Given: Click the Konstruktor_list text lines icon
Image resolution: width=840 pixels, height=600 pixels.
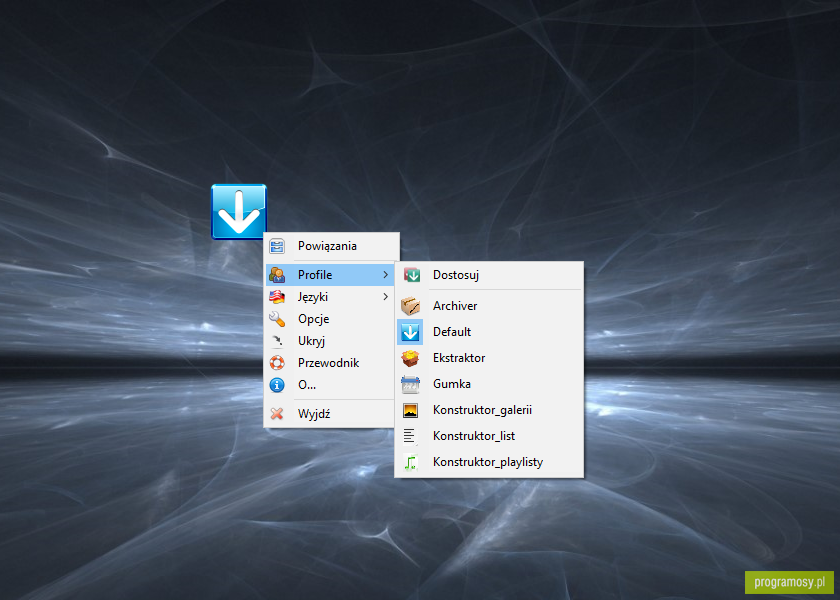Looking at the screenshot, I should click(410, 436).
